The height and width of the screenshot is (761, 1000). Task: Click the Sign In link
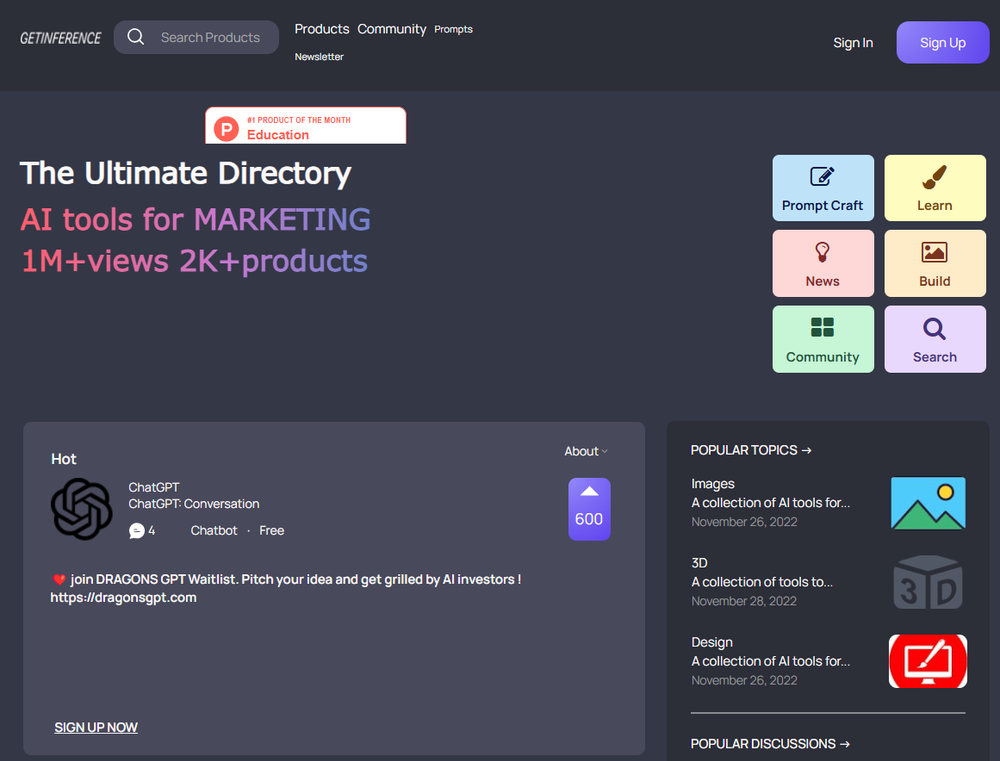click(x=853, y=43)
